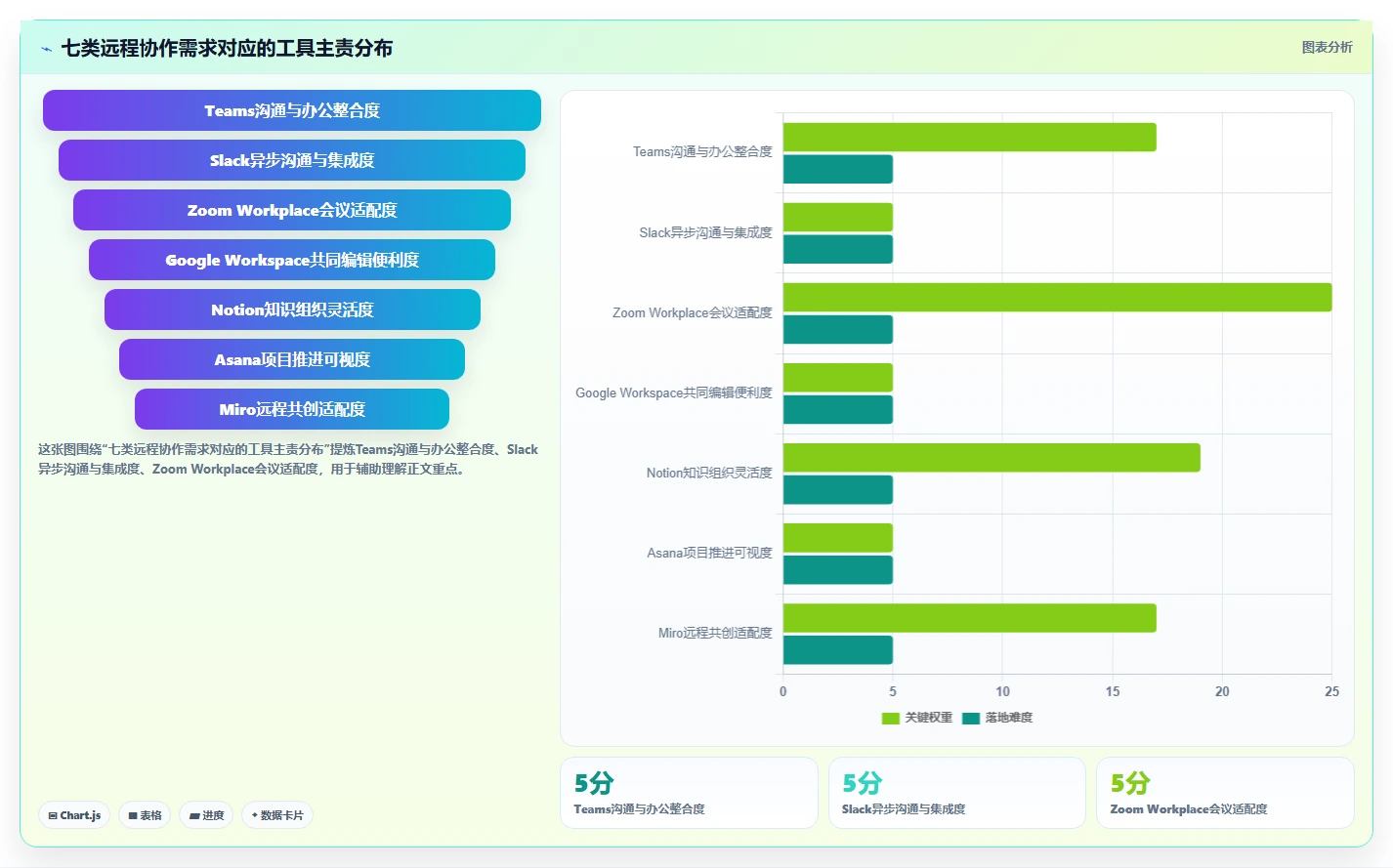Click the x-axis tick label 0

pos(782,691)
